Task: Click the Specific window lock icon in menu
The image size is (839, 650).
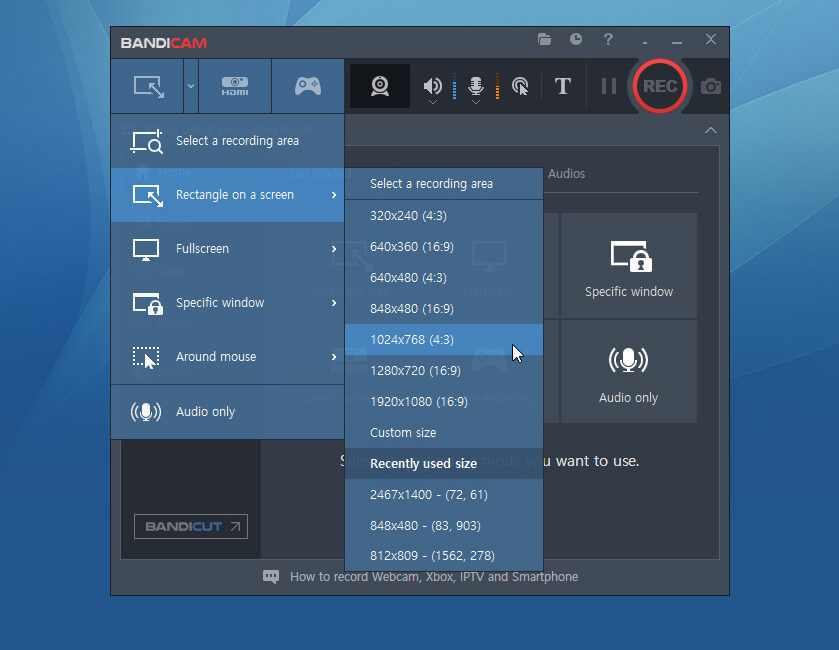Action: tap(148, 303)
